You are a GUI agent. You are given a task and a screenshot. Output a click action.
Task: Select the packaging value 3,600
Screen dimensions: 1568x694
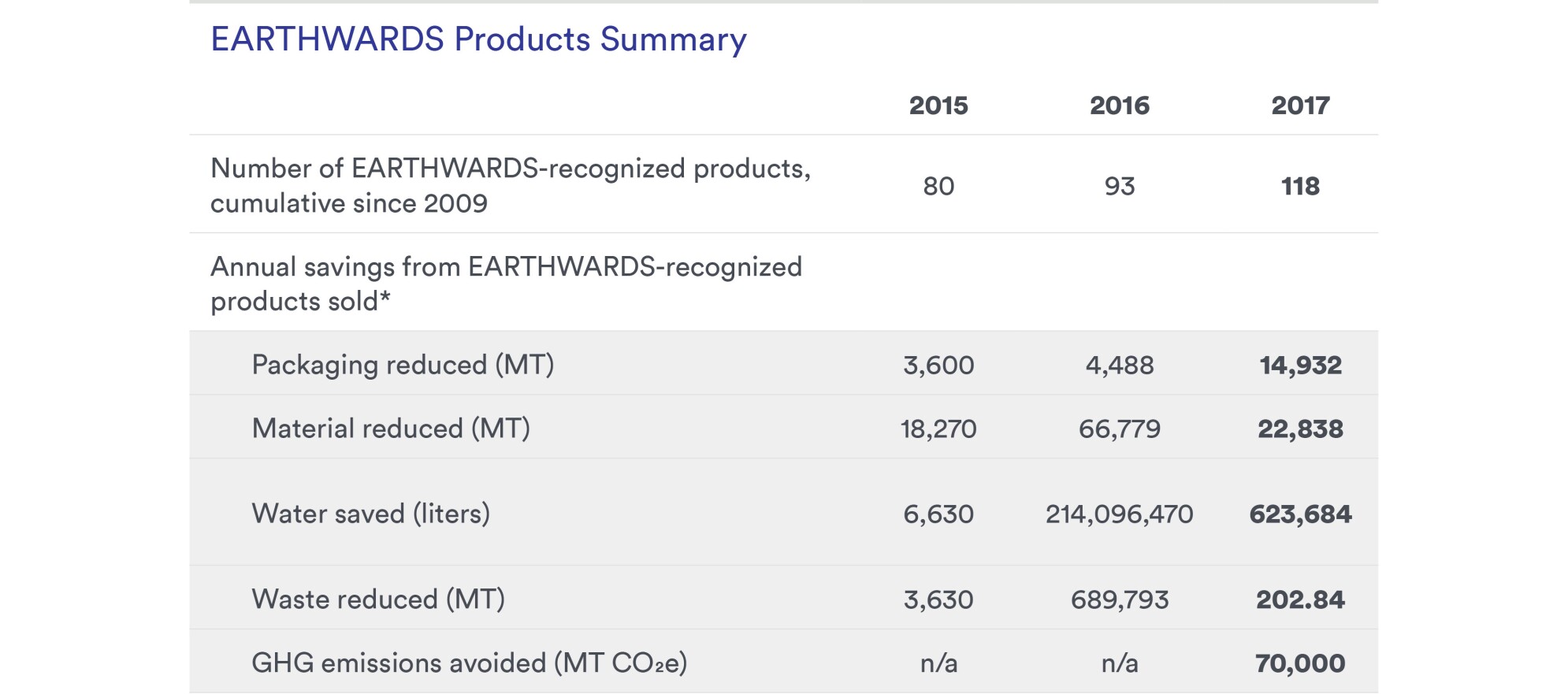pos(938,366)
